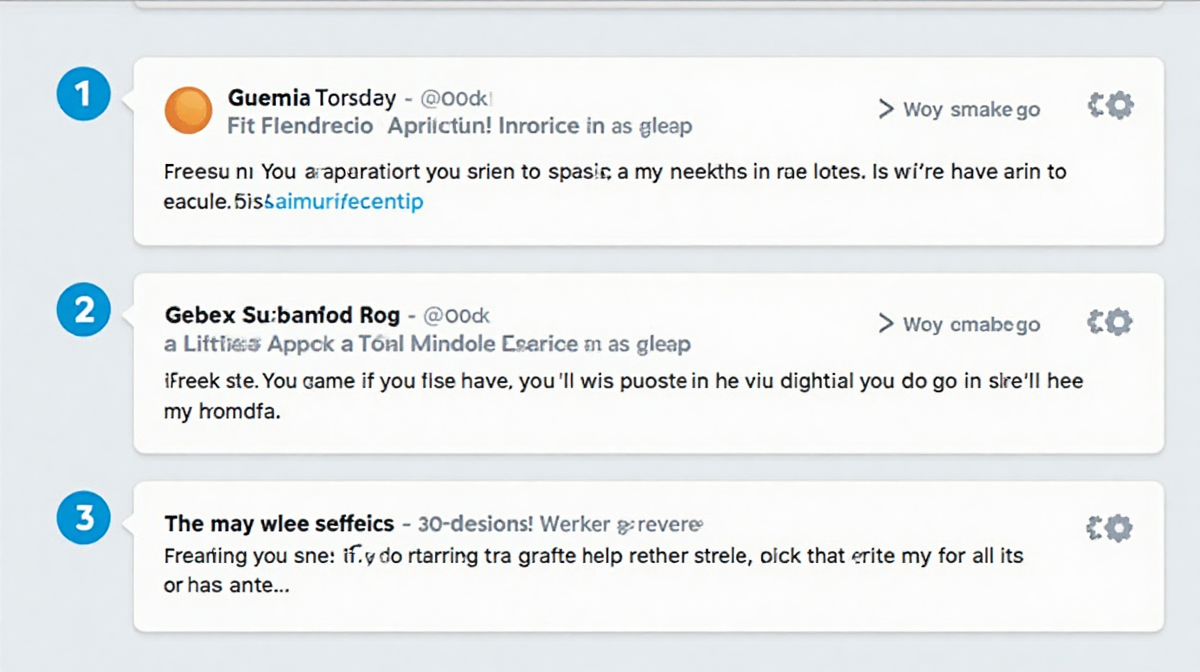Open "The may wlee seffeics" post title
1200x672 pixels.
tap(279, 524)
